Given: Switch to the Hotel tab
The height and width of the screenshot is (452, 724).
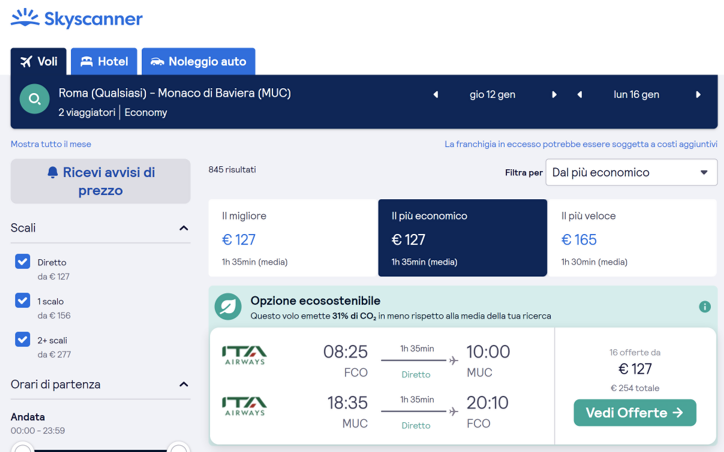Looking at the screenshot, I should [x=104, y=61].
